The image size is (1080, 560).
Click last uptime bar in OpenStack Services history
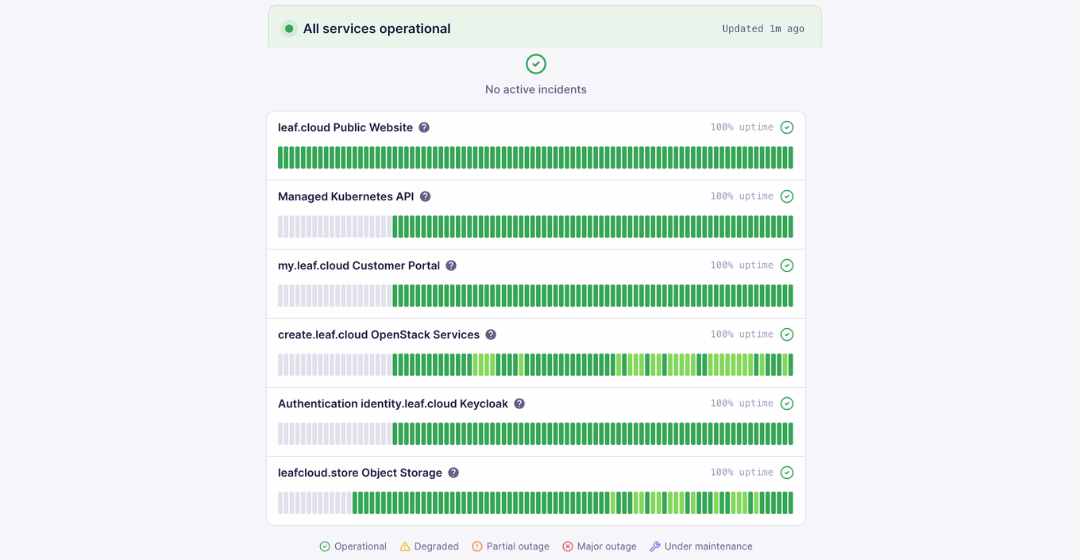point(791,364)
